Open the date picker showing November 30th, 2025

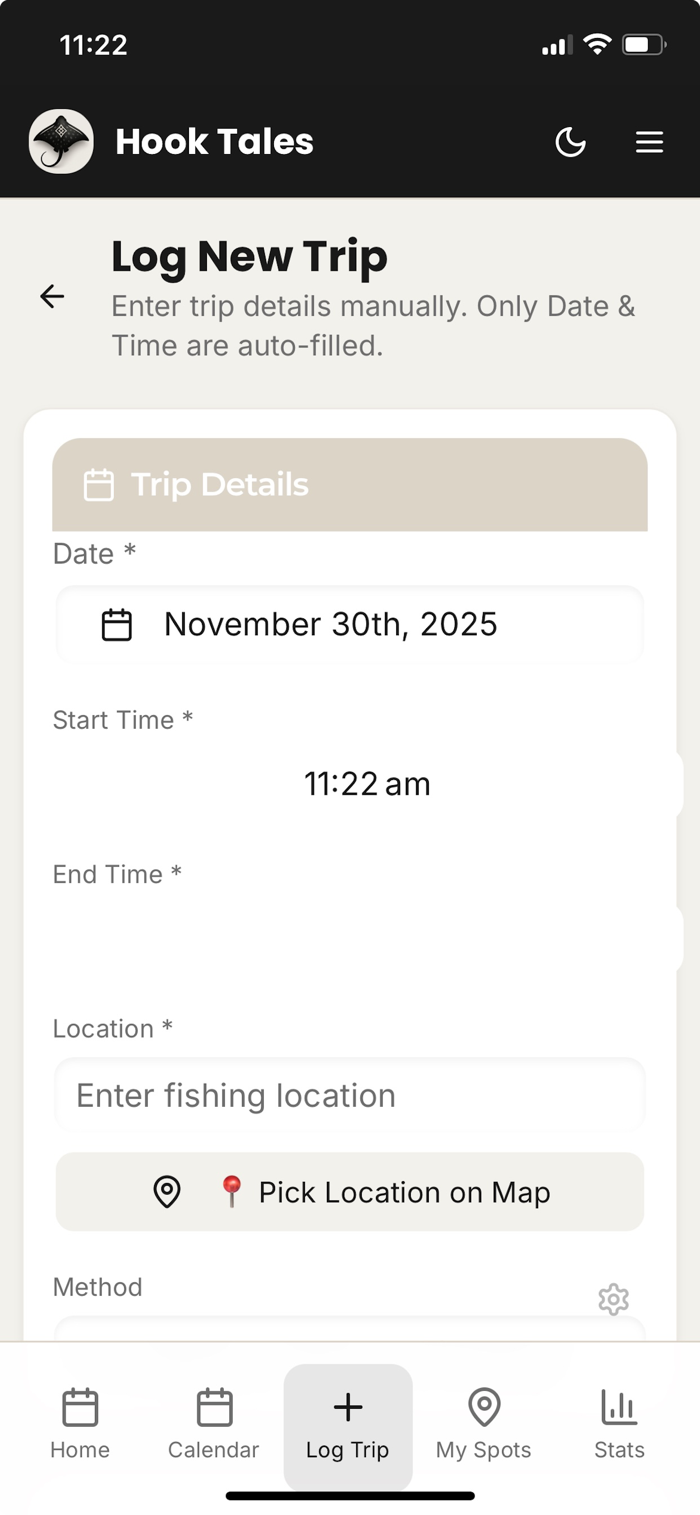tap(349, 625)
